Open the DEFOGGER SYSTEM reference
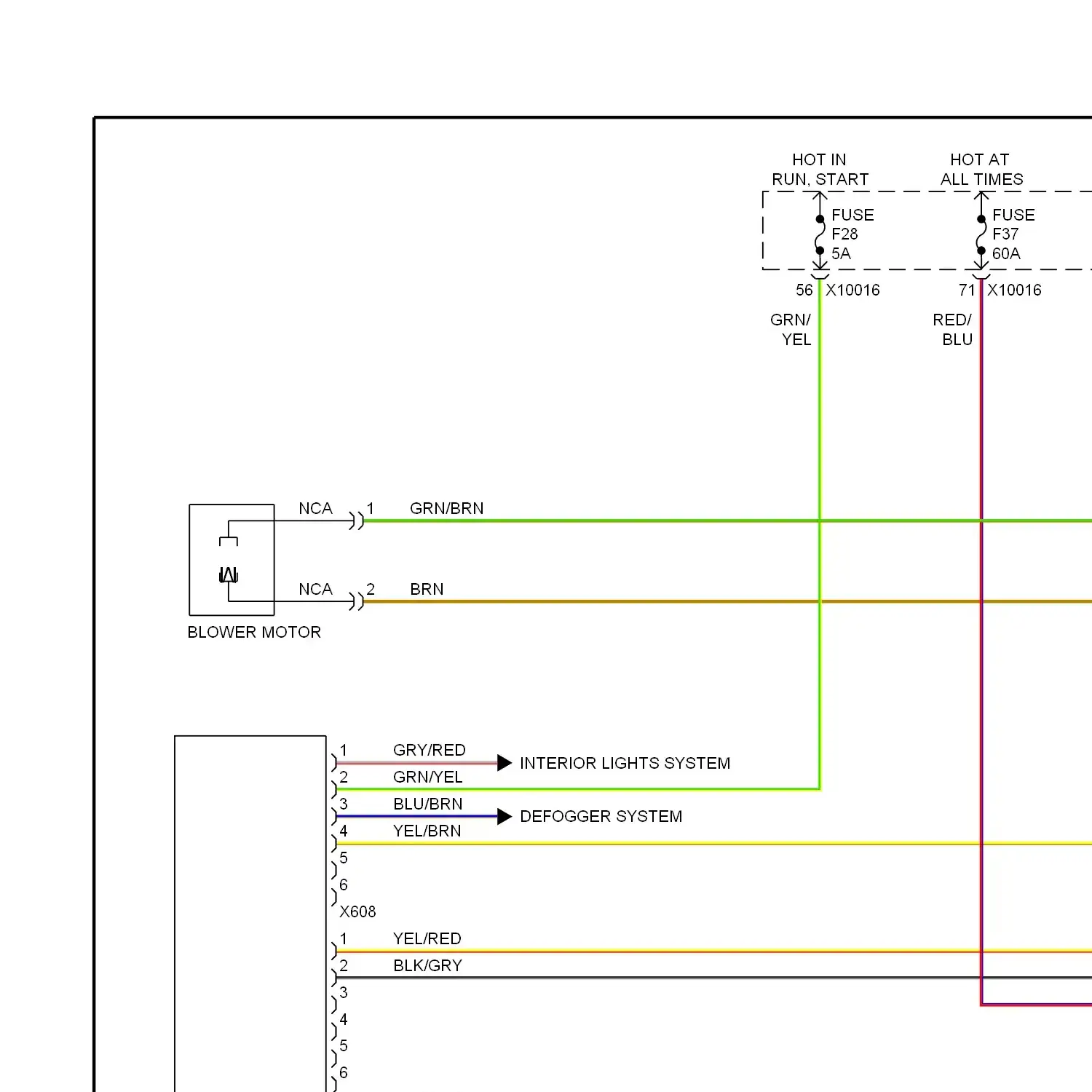 click(601, 817)
